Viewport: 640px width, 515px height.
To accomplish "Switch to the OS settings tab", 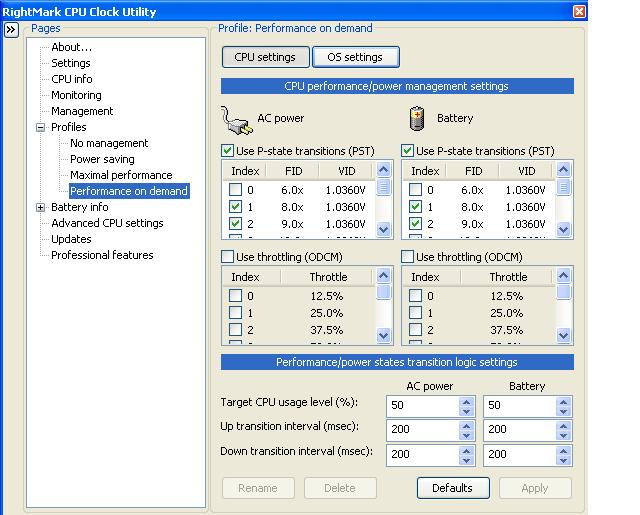I will coord(356,57).
